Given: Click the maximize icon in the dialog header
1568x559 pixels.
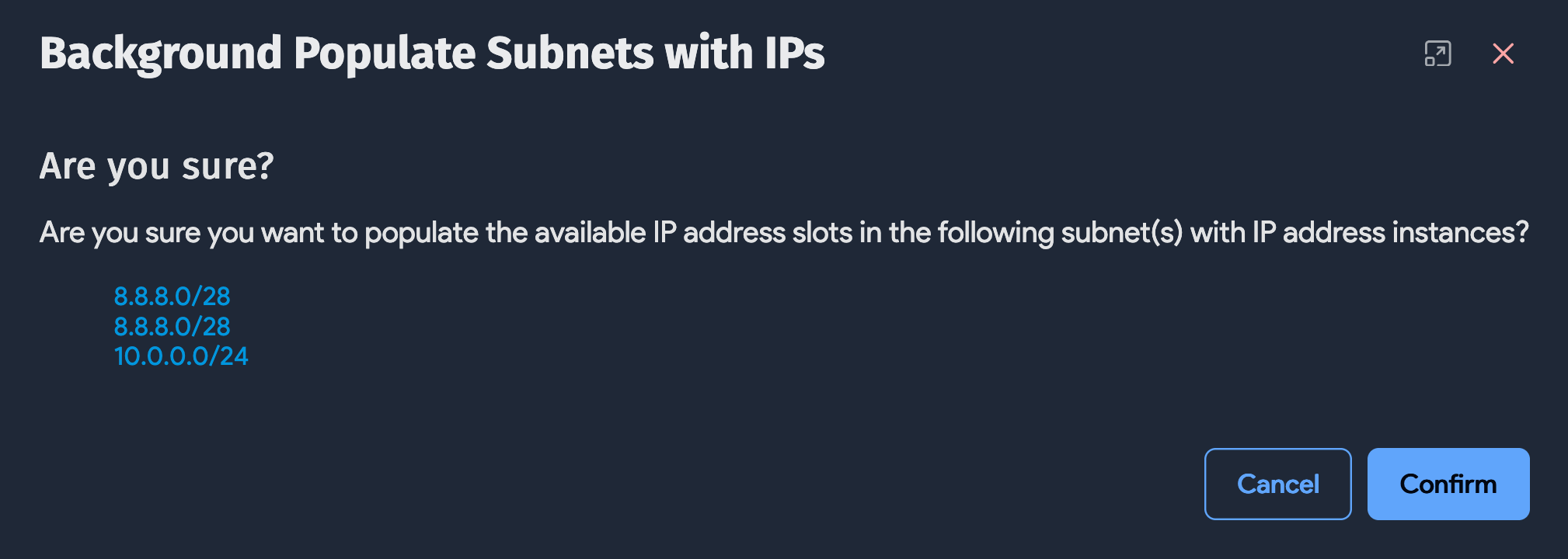Looking at the screenshot, I should pos(1438,53).
